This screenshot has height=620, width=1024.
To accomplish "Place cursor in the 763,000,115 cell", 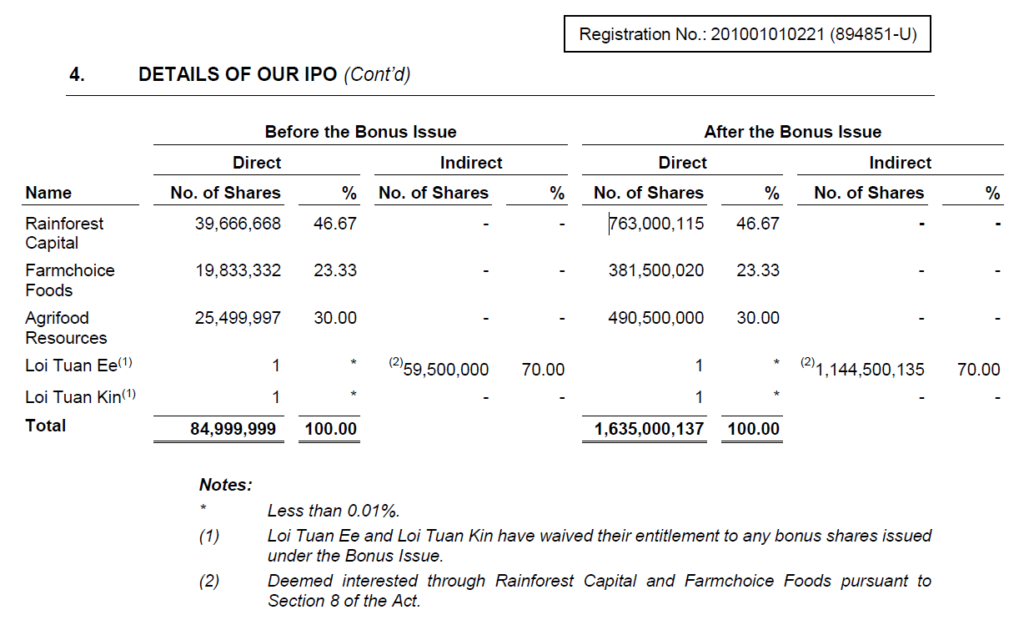I will coord(657,224).
